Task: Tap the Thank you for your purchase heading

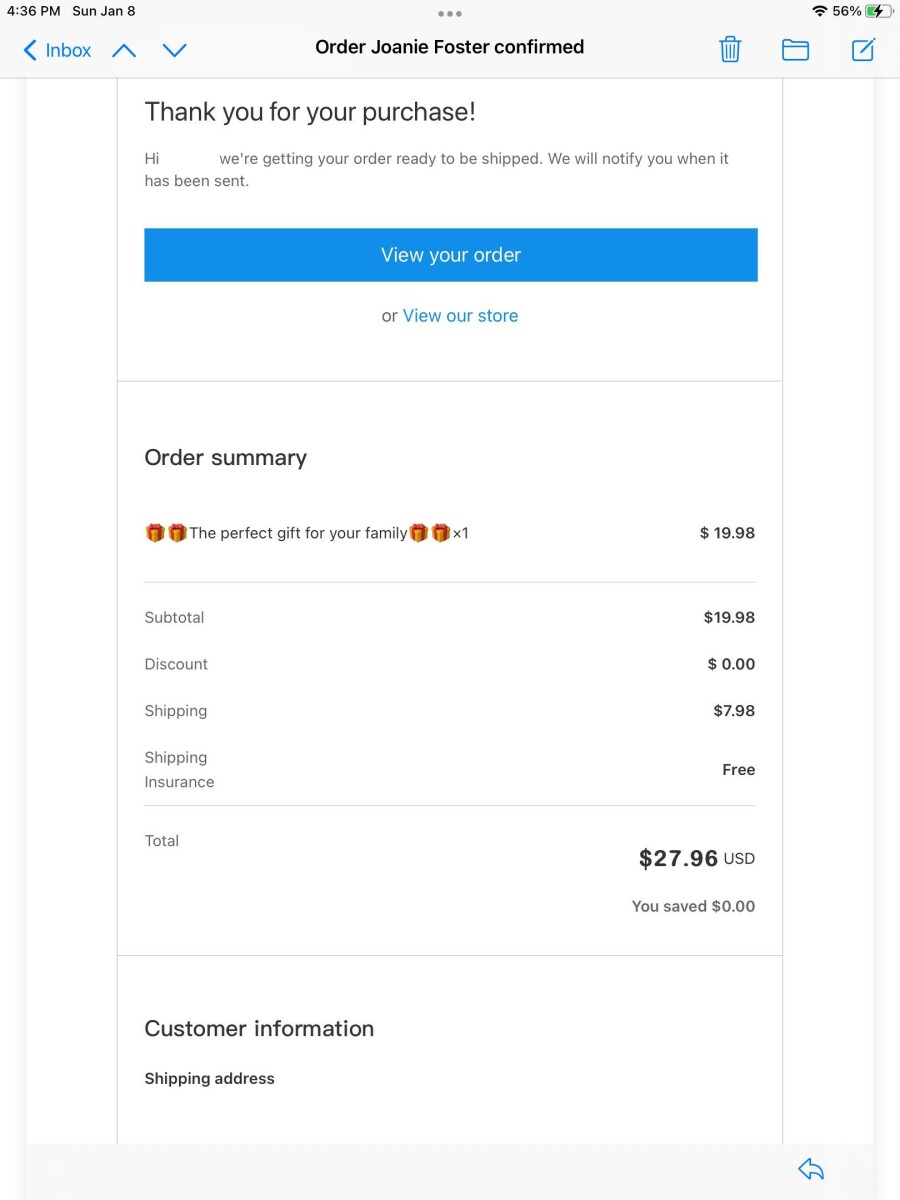Action: 310,112
